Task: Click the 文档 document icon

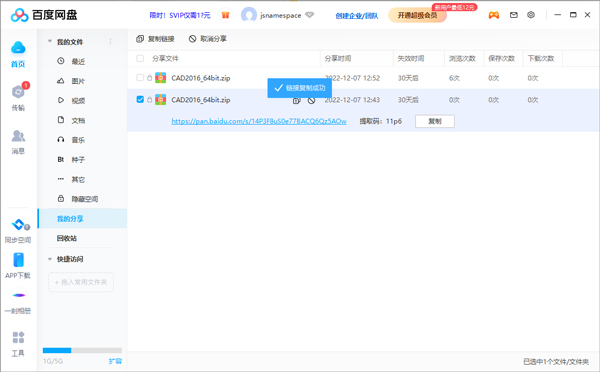Action: [60, 120]
